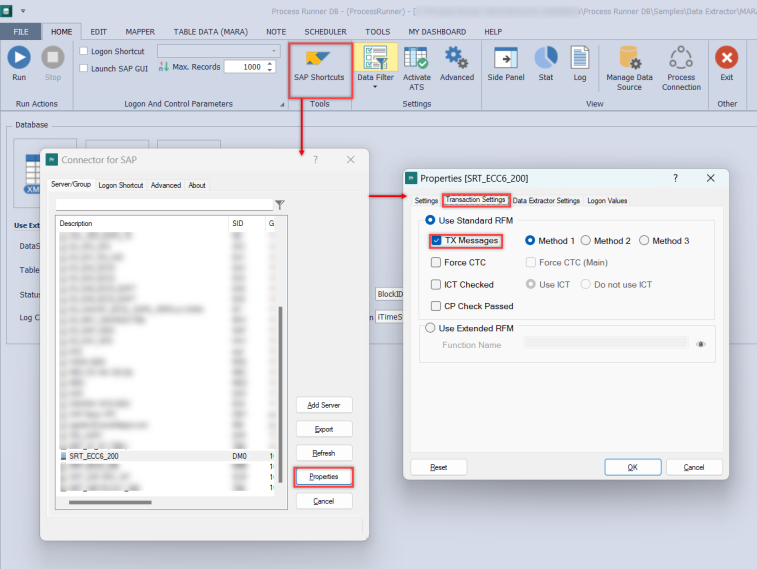Select the SRT_ECC6_200 server row
757x569 pixels.
[140, 456]
